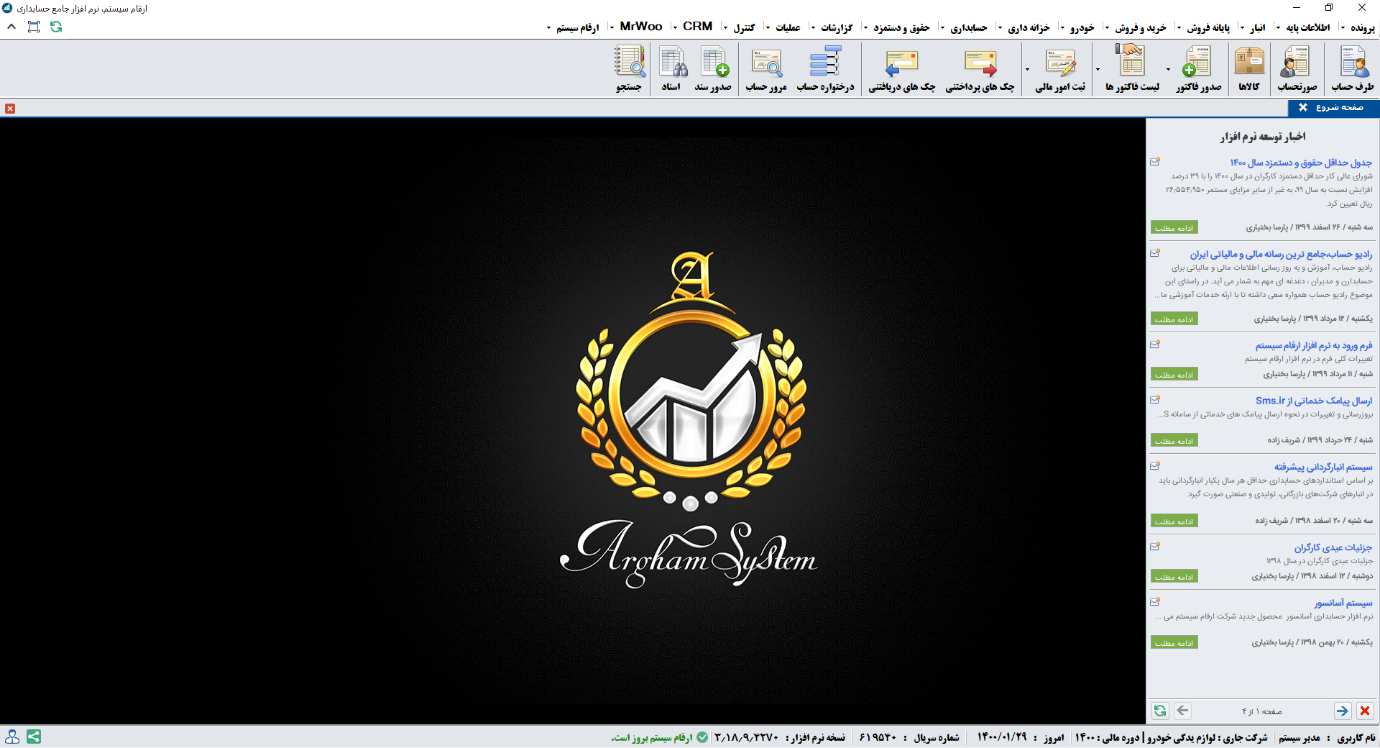
Task: Click the صدور سند toolbar icon
Action: pyautogui.click(x=714, y=70)
